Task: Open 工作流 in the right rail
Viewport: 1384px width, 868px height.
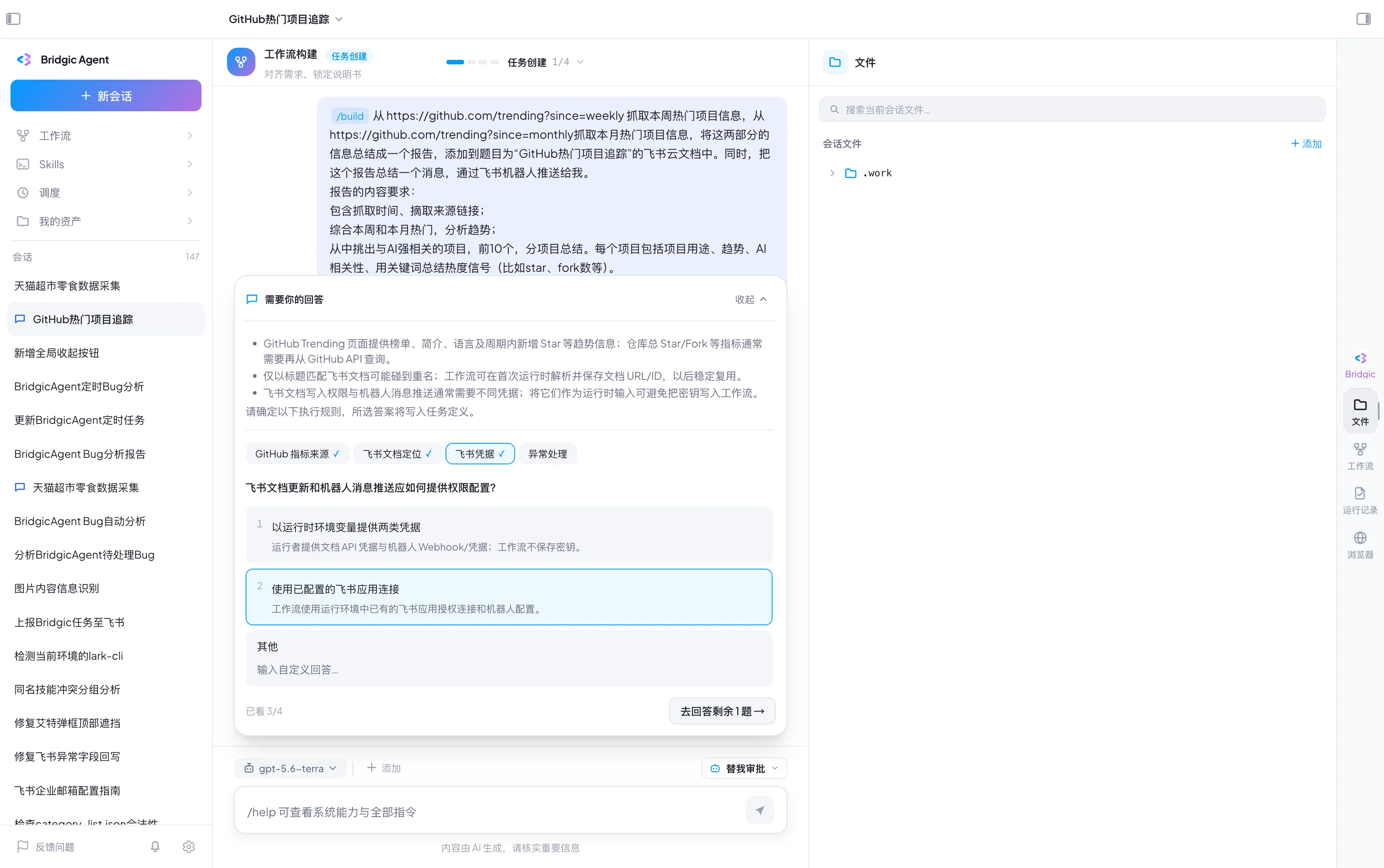Action: coord(1360,456)
